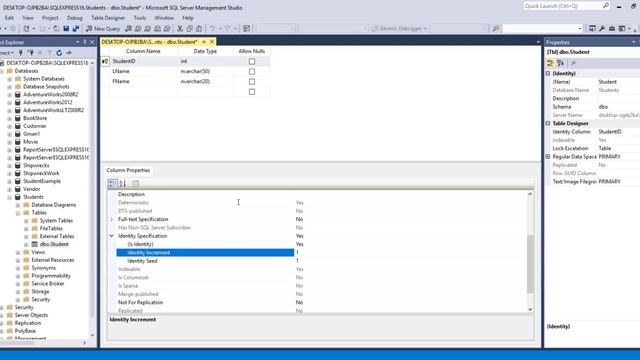
Task: Close the dbo.Student designer tab
Action: pyautogui.click(x=212, y=42)
